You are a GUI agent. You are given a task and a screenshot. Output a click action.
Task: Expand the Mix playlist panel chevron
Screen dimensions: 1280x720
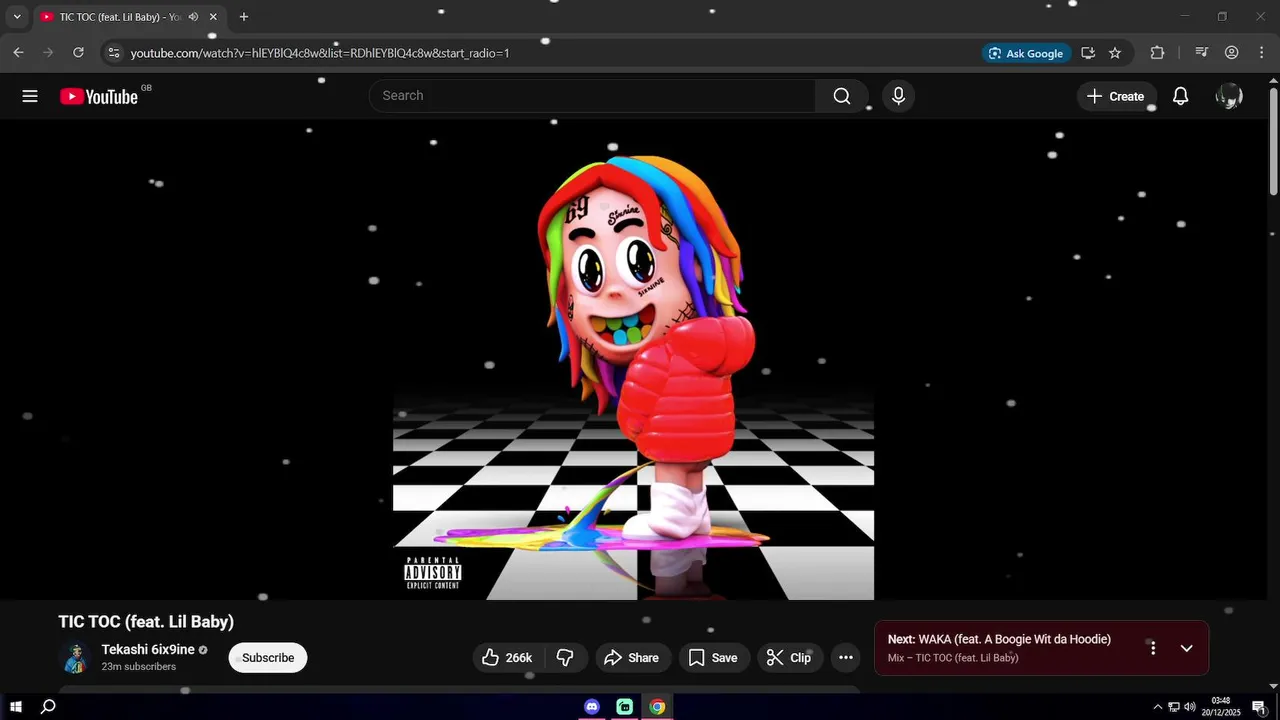pyautogui.click(x=1187, y=648)
